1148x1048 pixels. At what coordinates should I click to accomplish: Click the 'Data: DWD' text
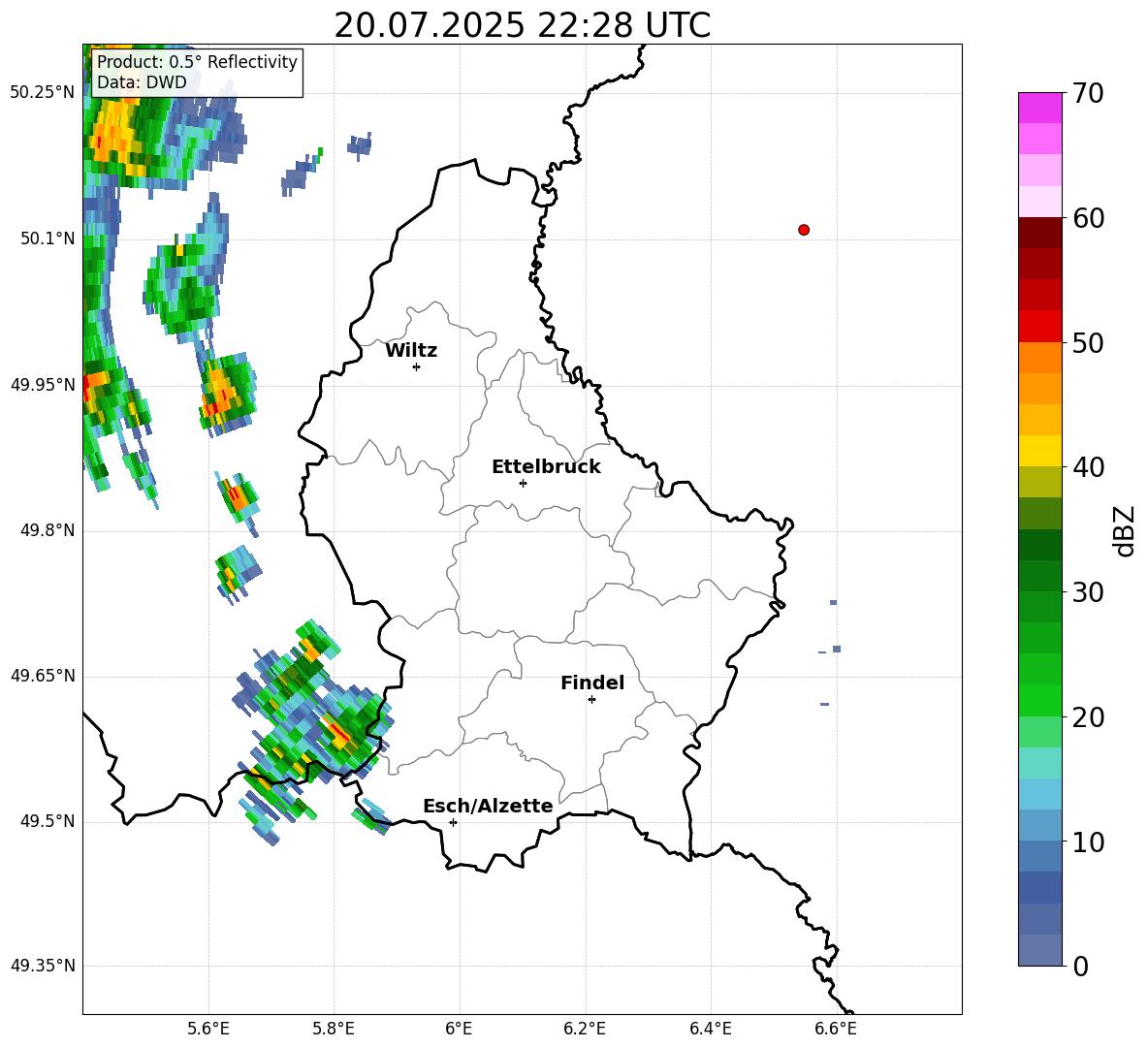142,82
